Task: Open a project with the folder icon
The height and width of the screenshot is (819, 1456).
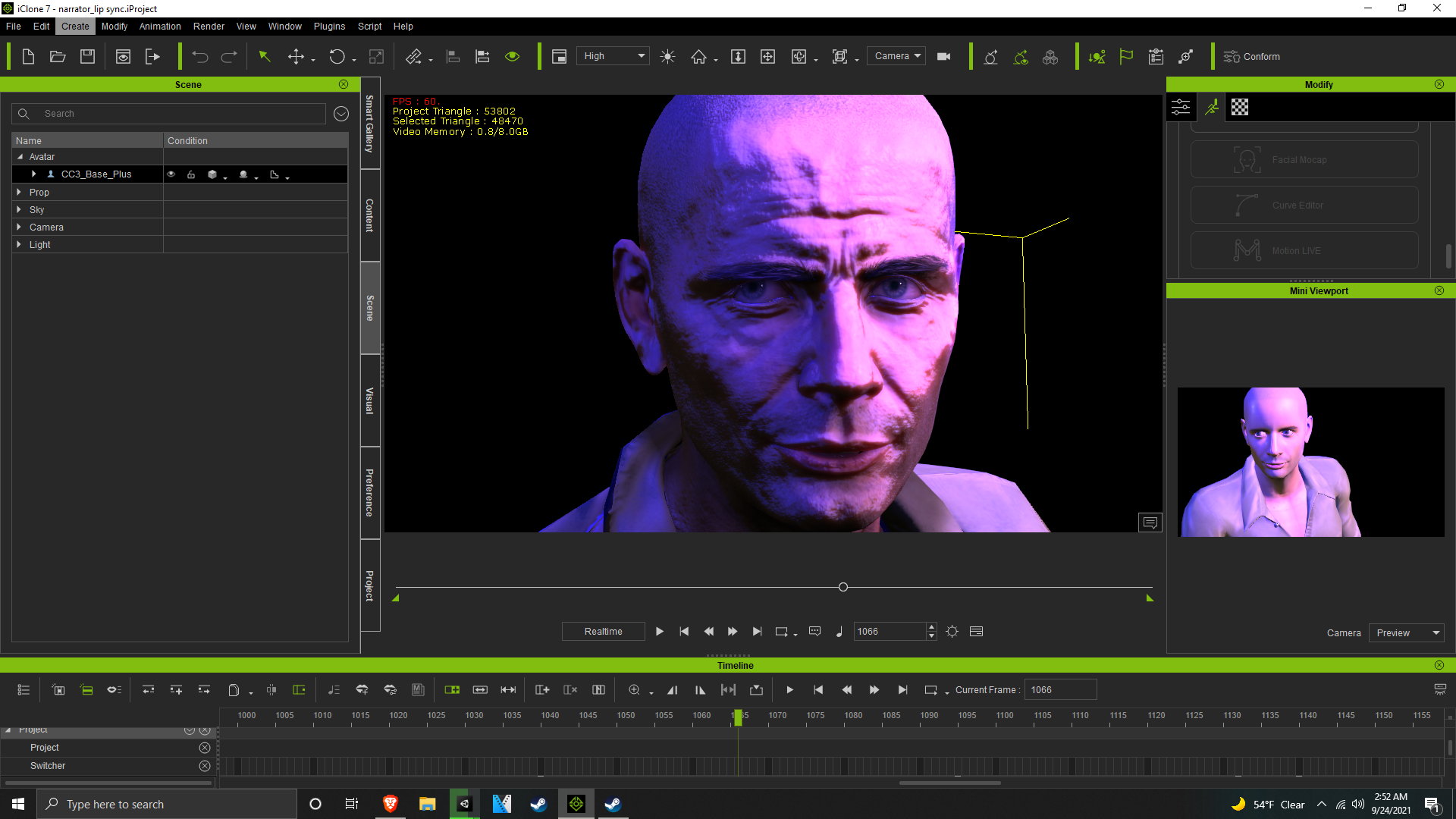Action: pos(58,57)
